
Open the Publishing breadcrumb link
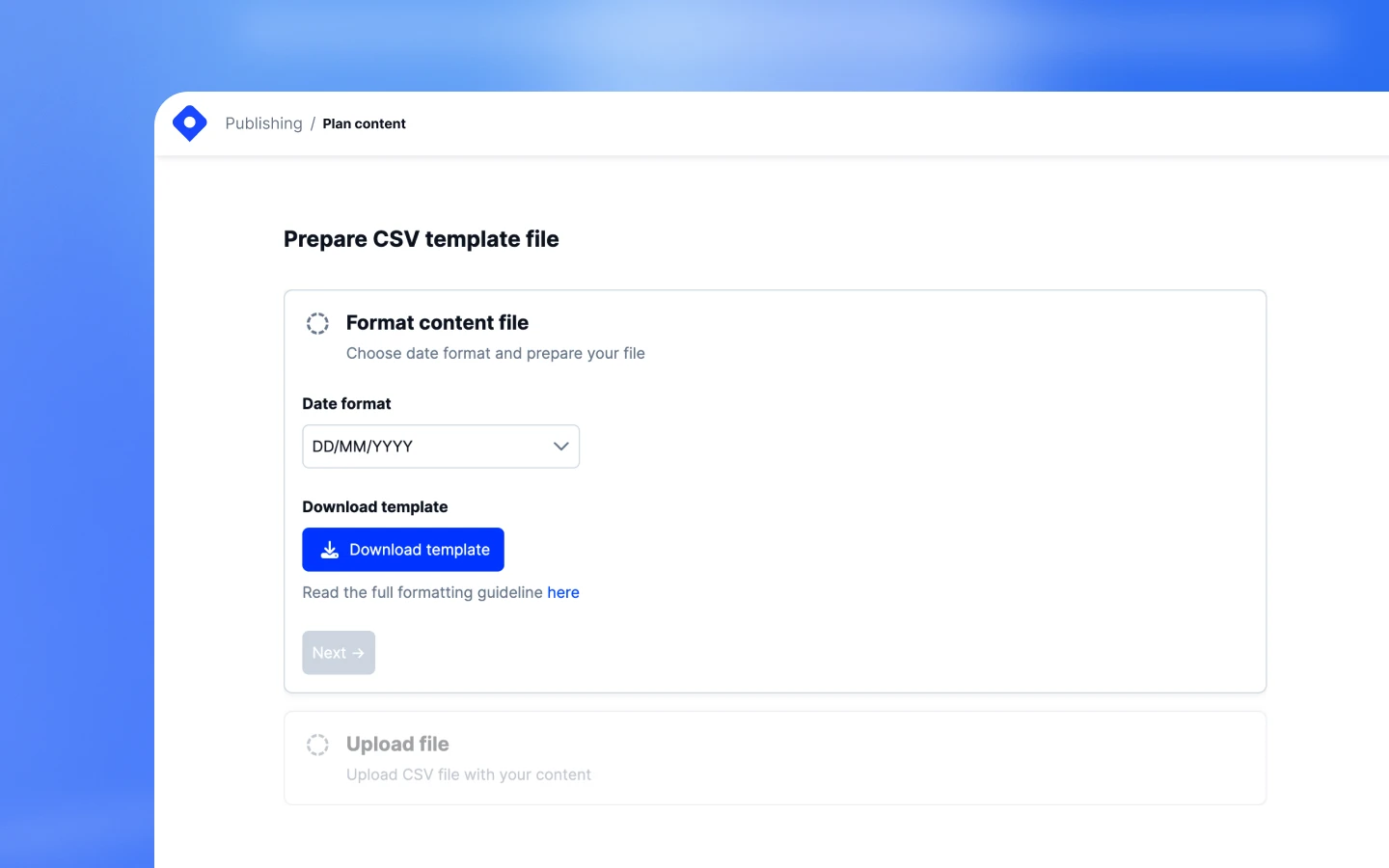point(263,122)
